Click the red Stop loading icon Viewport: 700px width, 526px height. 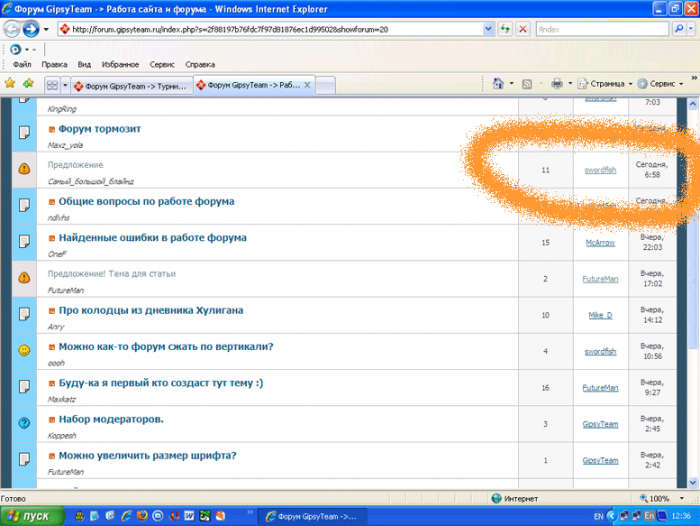523,29
